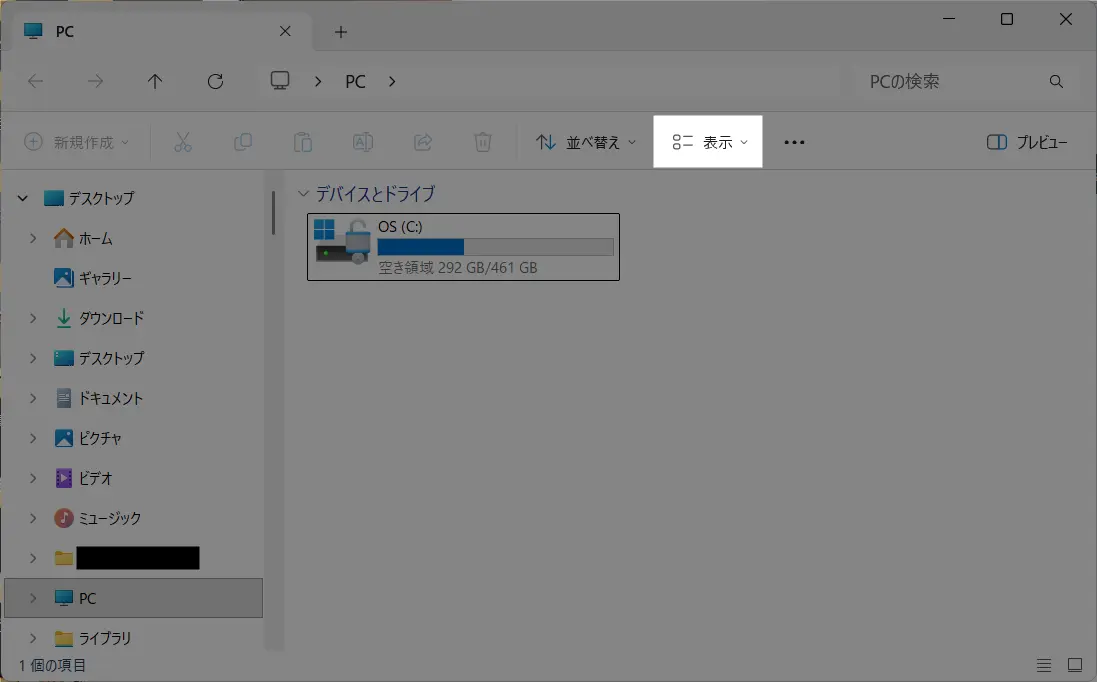Click the Delete trash can icon
Screen dimensions: 1097x682
[482, 142]
